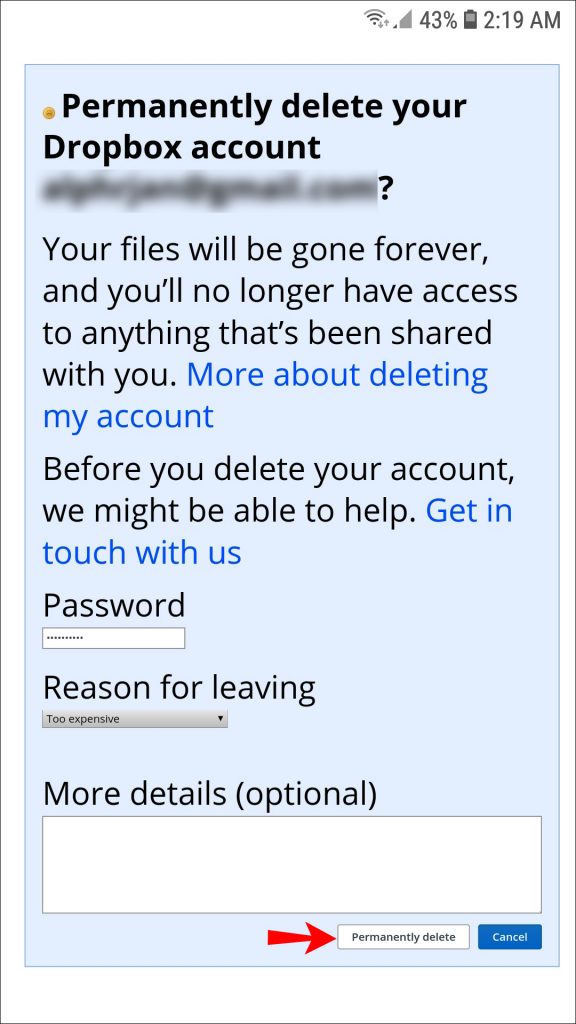
Task: Select the Cancel button
Action: (510, 936)
